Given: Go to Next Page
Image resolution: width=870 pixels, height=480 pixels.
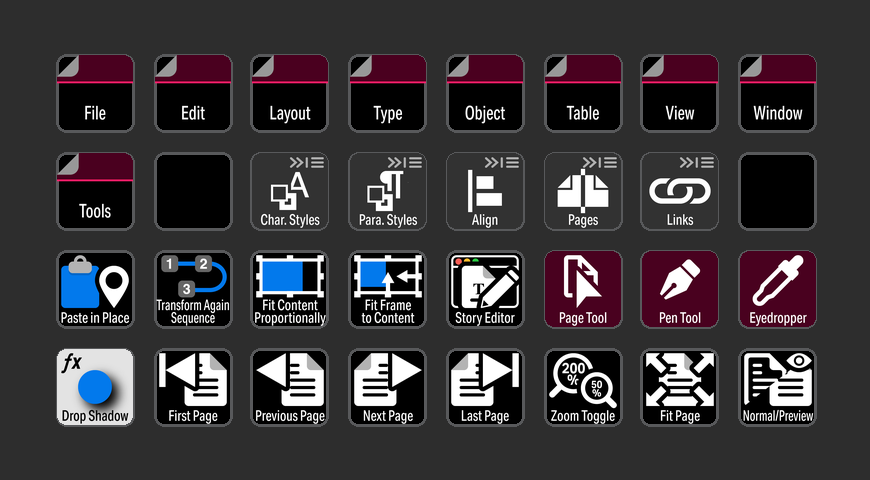Looking at the screenshot, I should tap(388, 387).
